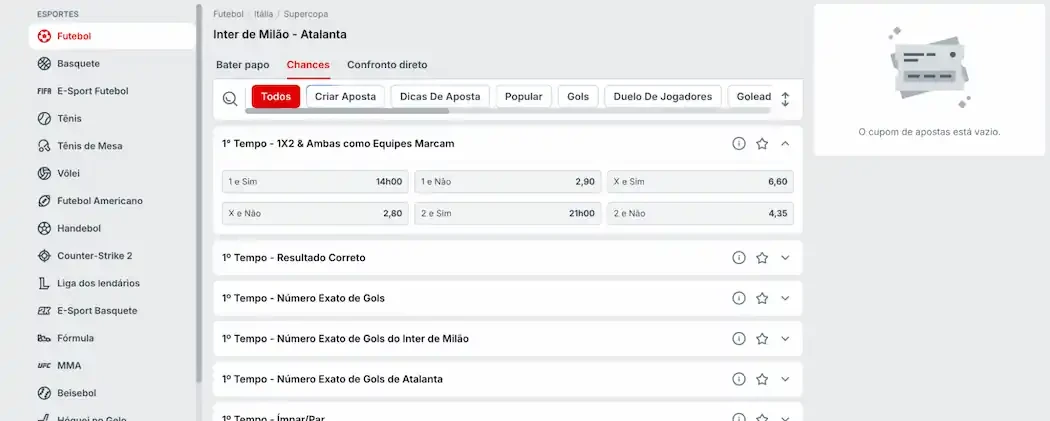Switch to the Bater papo tab
The width and height of the screenshot is (1050, 421).
click(x=243, y=65)
